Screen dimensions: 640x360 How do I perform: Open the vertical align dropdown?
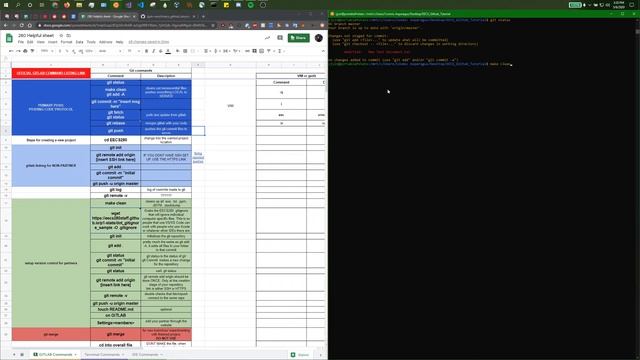click(x=217, y=51)
